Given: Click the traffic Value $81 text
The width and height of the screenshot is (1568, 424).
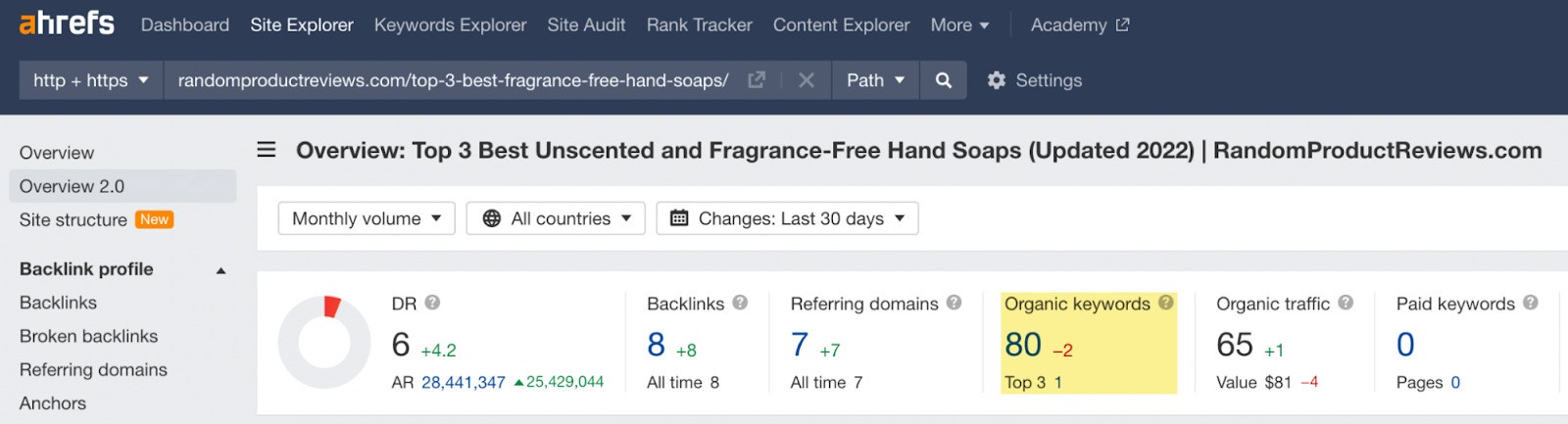Looking at the screenshot, I should point(1253,383).
